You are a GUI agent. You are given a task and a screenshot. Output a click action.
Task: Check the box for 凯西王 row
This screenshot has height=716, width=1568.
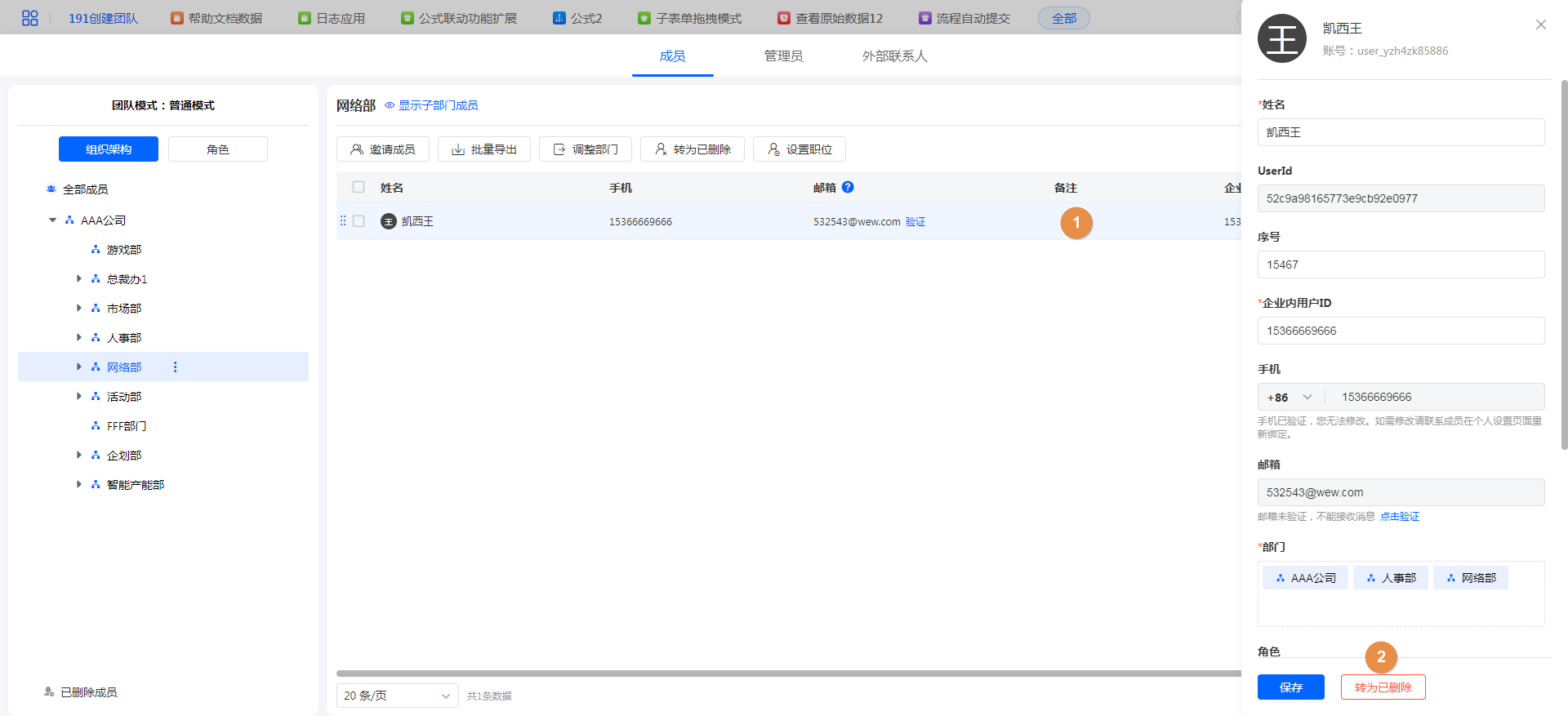coord(359,221)
